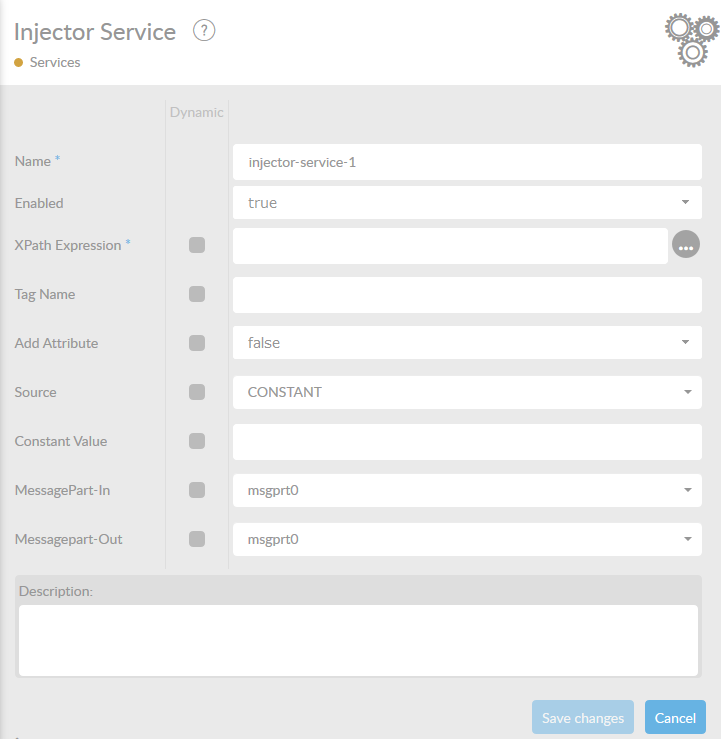Screen dimensions: 721x739
Task: Open the Enabled dropdown showing true
Action: 467,203
